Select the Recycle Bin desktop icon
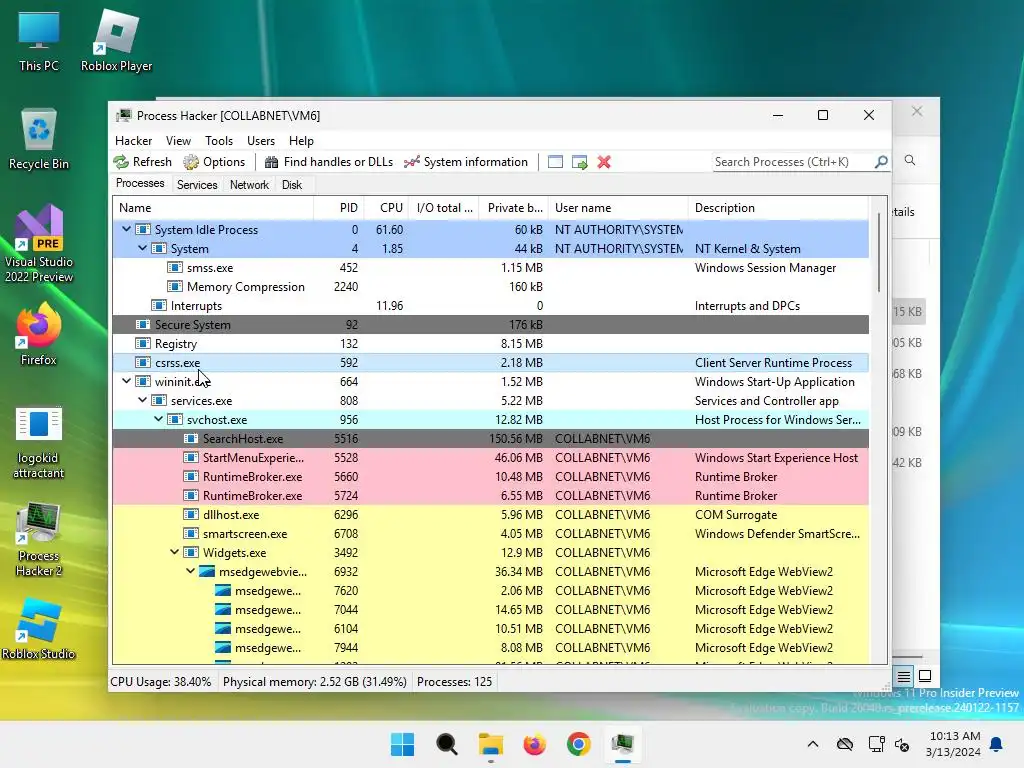 point(39,139)
